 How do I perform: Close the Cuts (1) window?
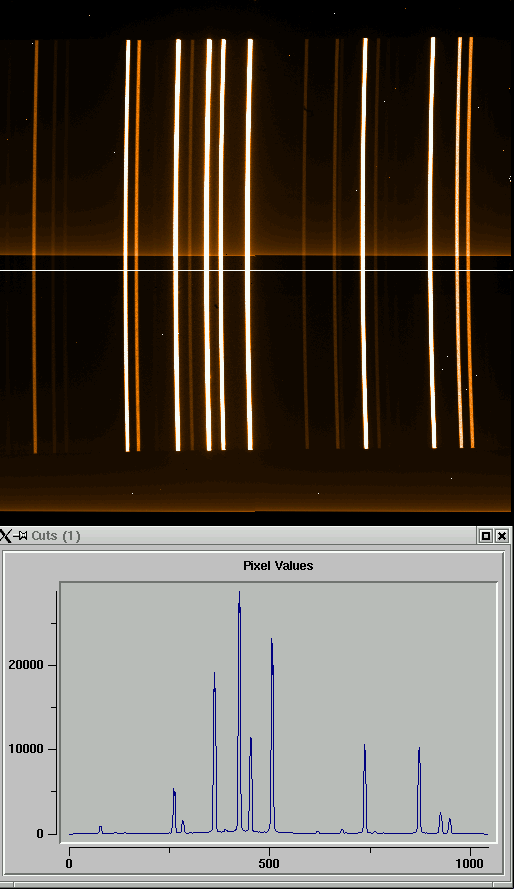[502, 536]
